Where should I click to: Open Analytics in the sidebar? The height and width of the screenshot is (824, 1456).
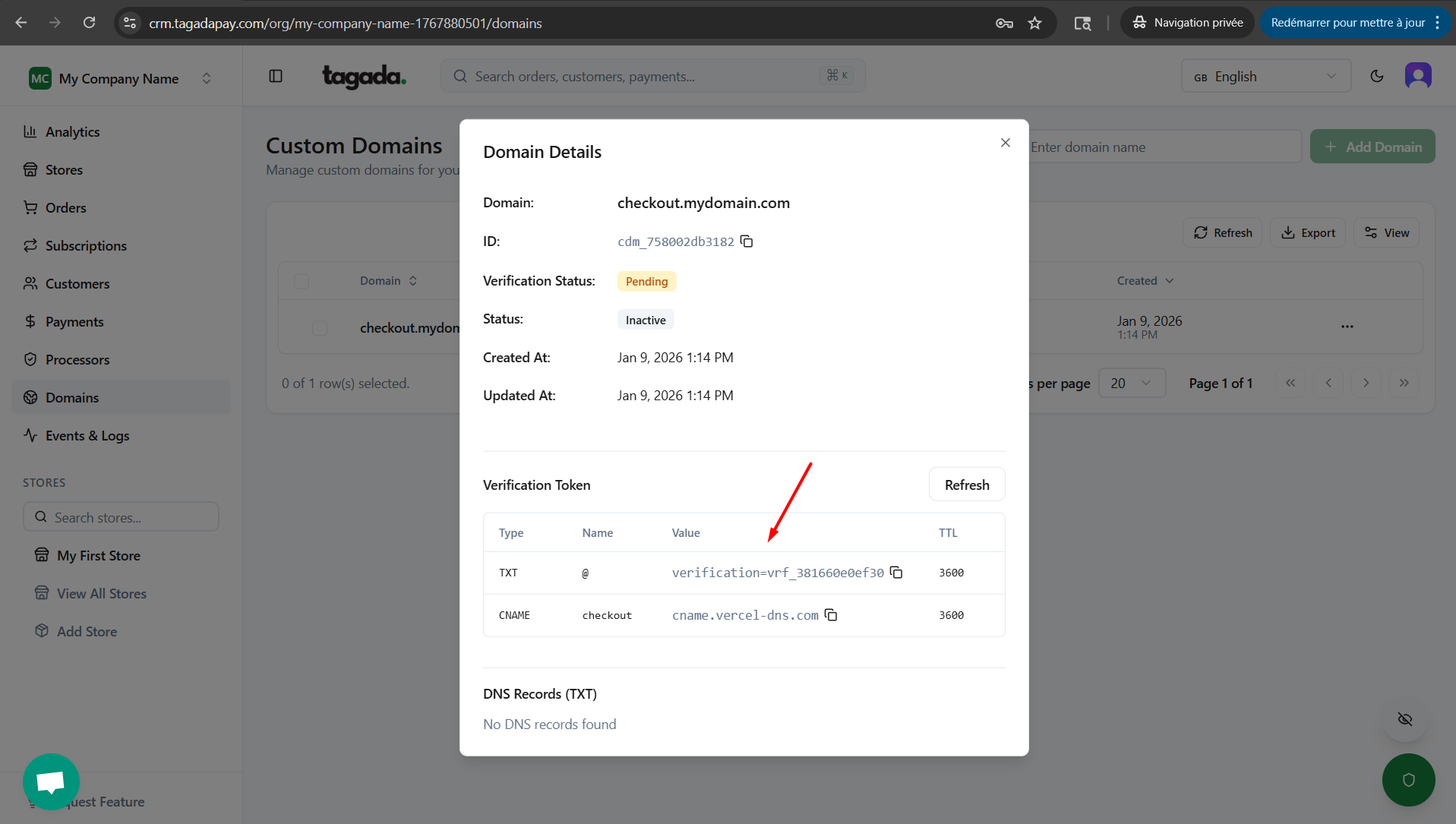[72, 131]
